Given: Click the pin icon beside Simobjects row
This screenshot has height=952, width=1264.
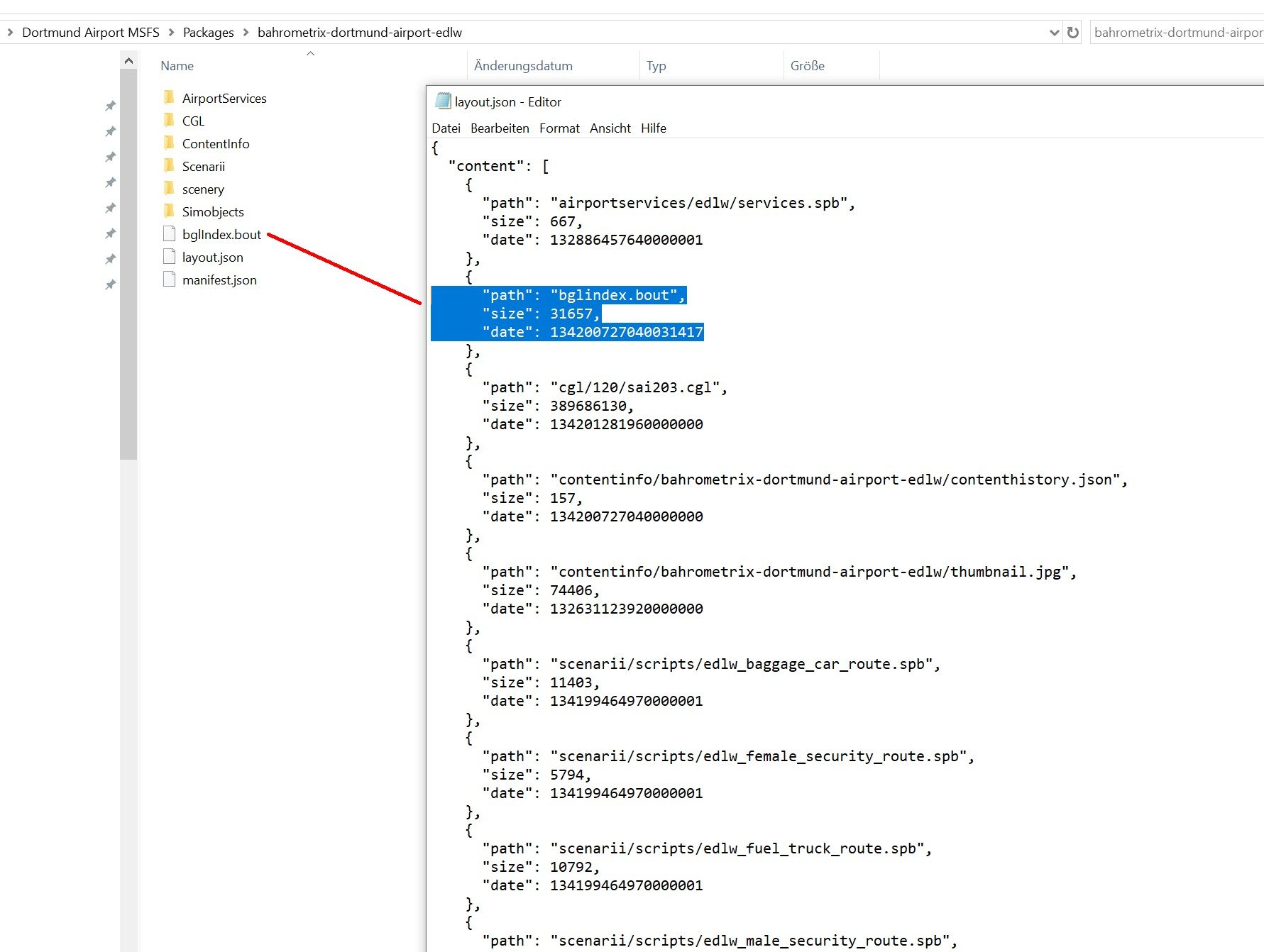Looking at the screenshot, I should (x=111, y=233).
